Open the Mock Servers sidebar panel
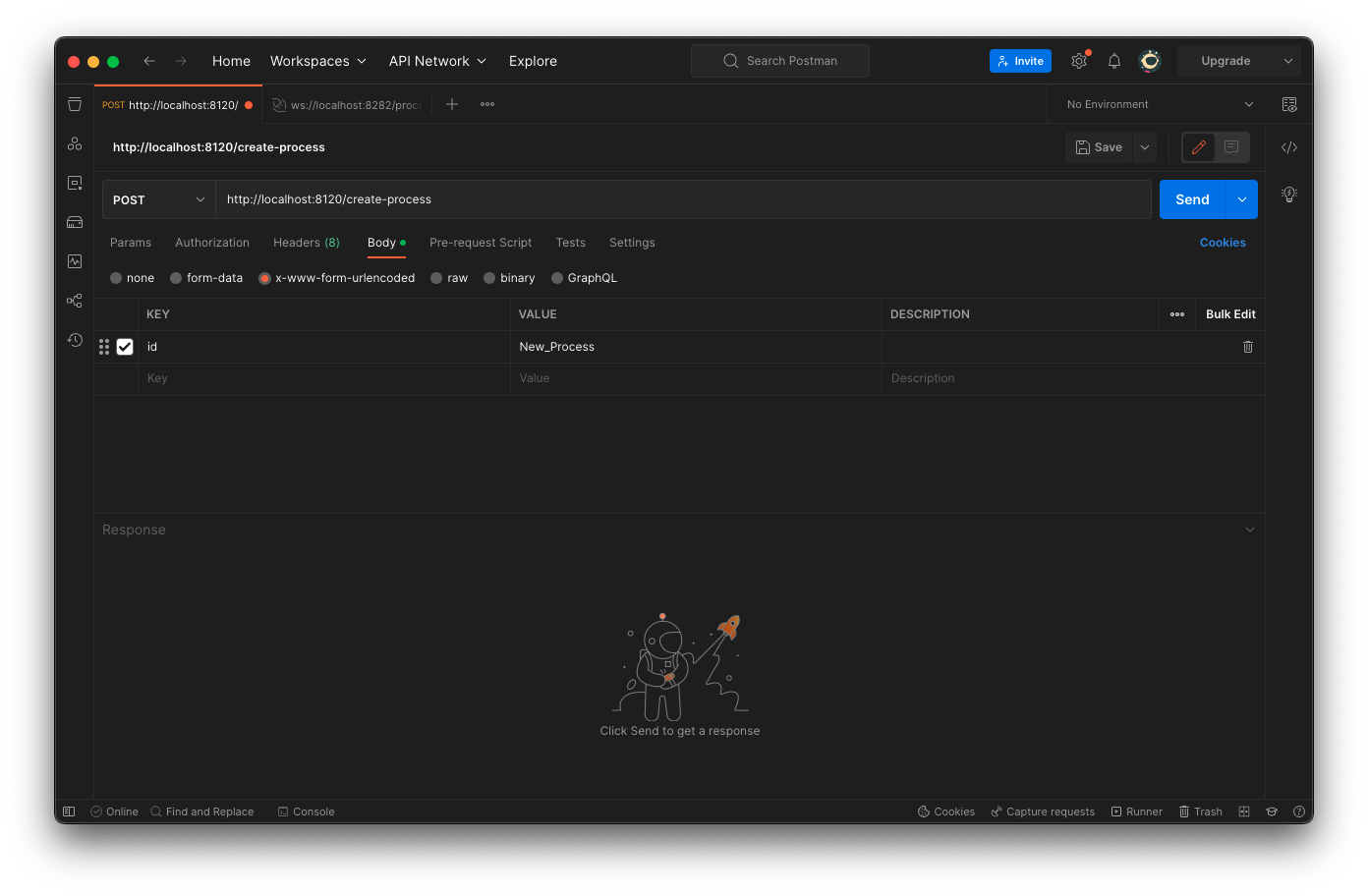This screenshot has height=896, width=1368. pyautogui.click(x=74, y=222)
